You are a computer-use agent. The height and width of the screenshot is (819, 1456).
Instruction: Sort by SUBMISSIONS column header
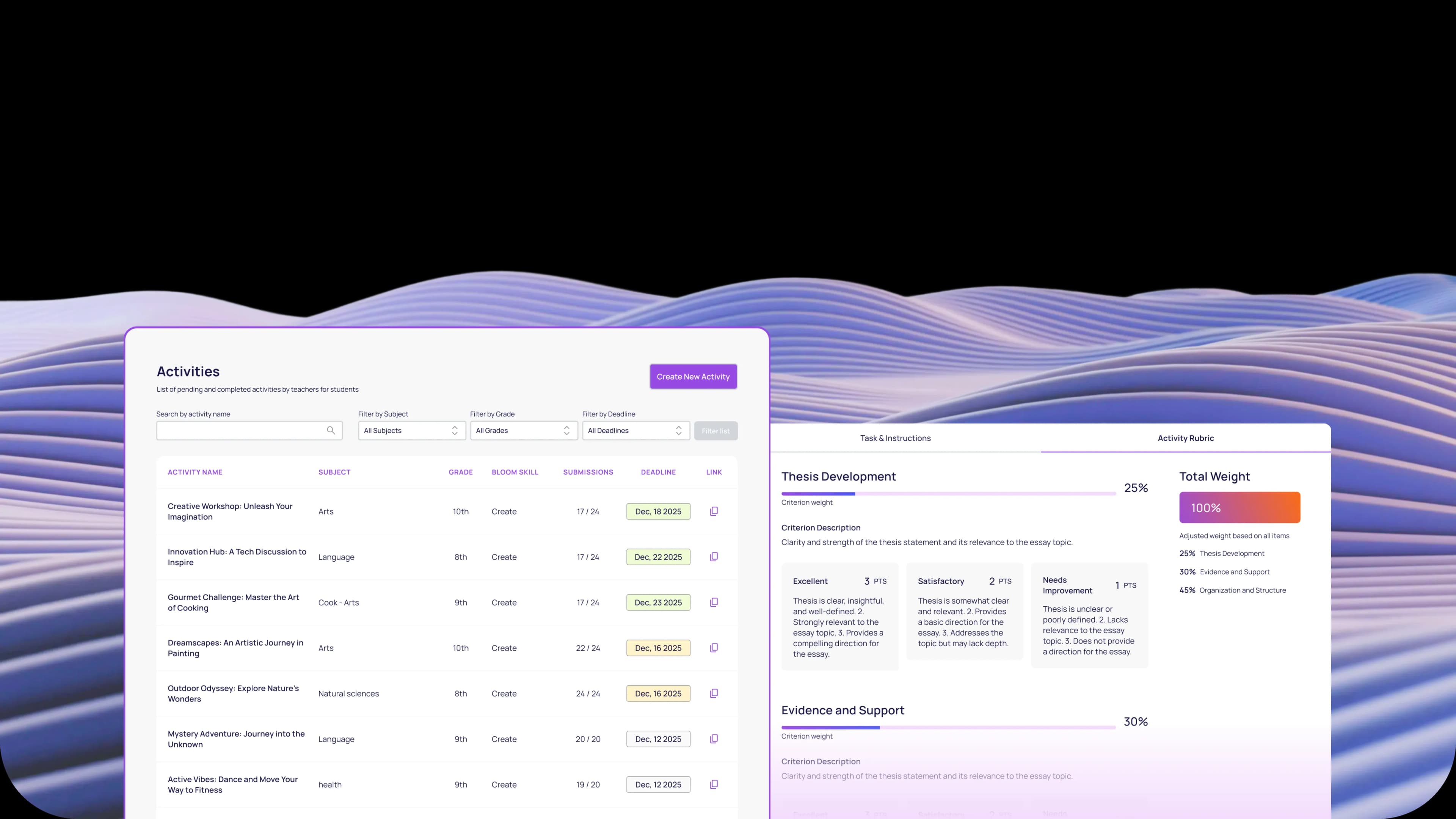[x=588, y=472]
